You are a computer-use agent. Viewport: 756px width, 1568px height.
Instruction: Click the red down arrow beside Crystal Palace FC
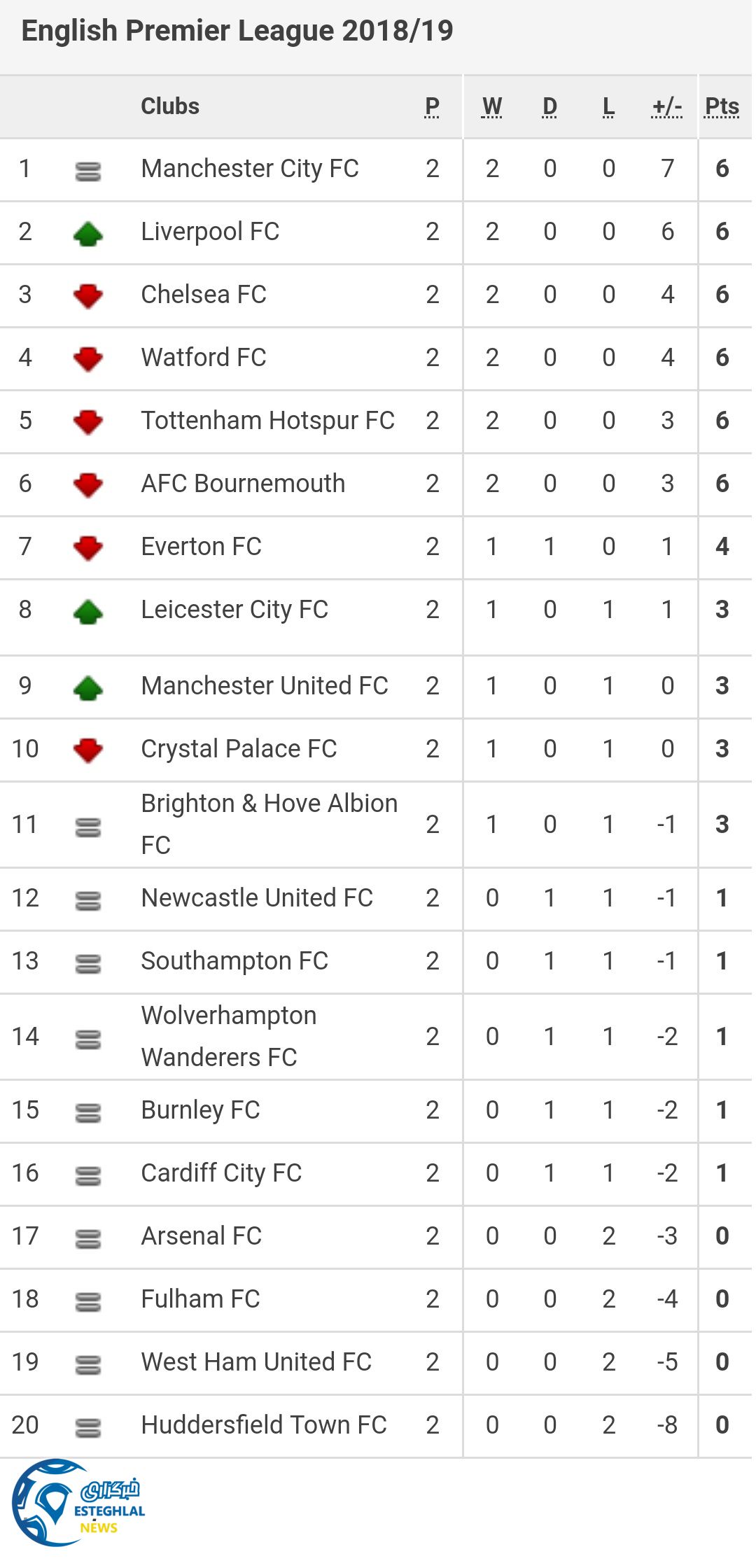88,750
